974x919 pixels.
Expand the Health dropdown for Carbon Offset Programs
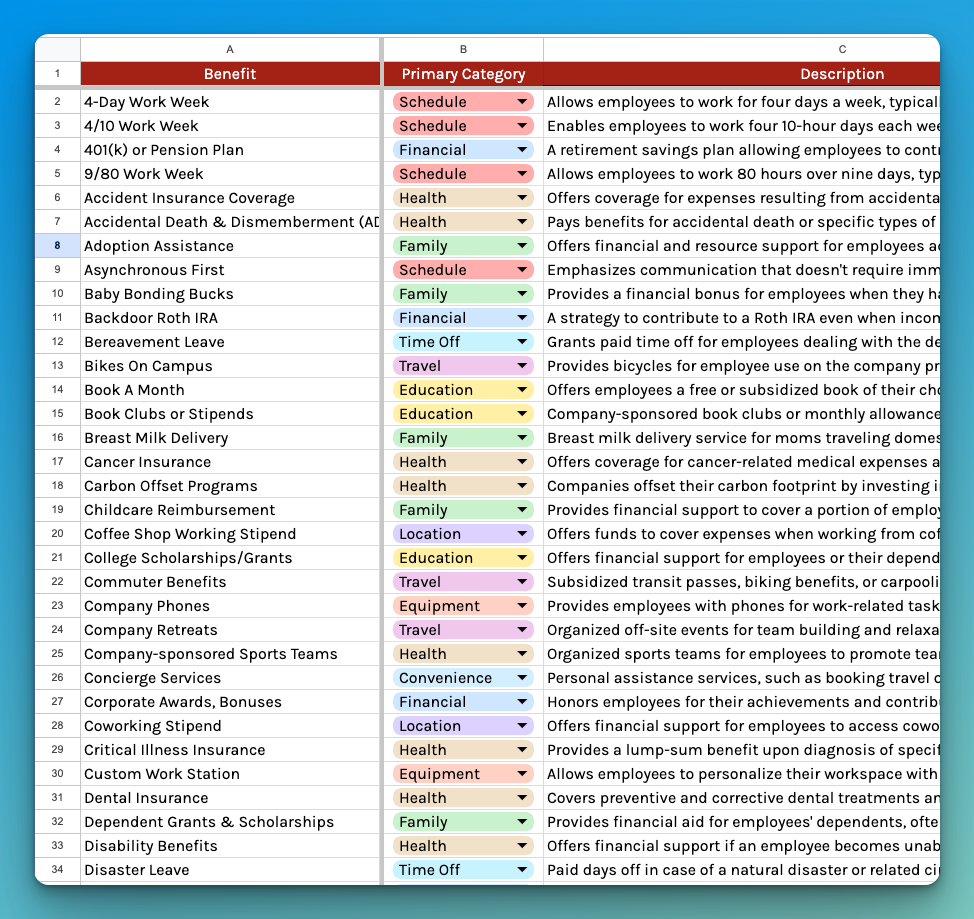522,486
